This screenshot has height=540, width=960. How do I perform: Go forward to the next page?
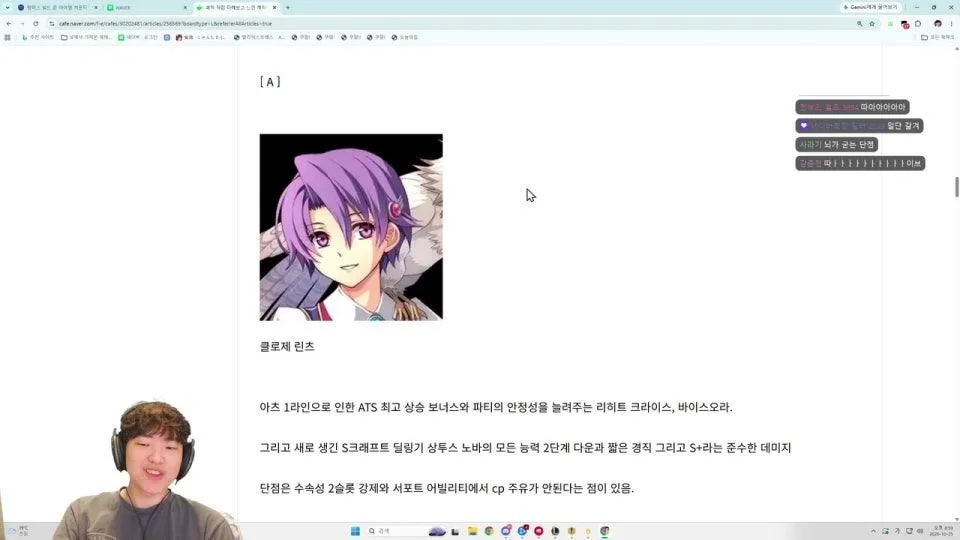pyautogui.click(x=22, y=23)
